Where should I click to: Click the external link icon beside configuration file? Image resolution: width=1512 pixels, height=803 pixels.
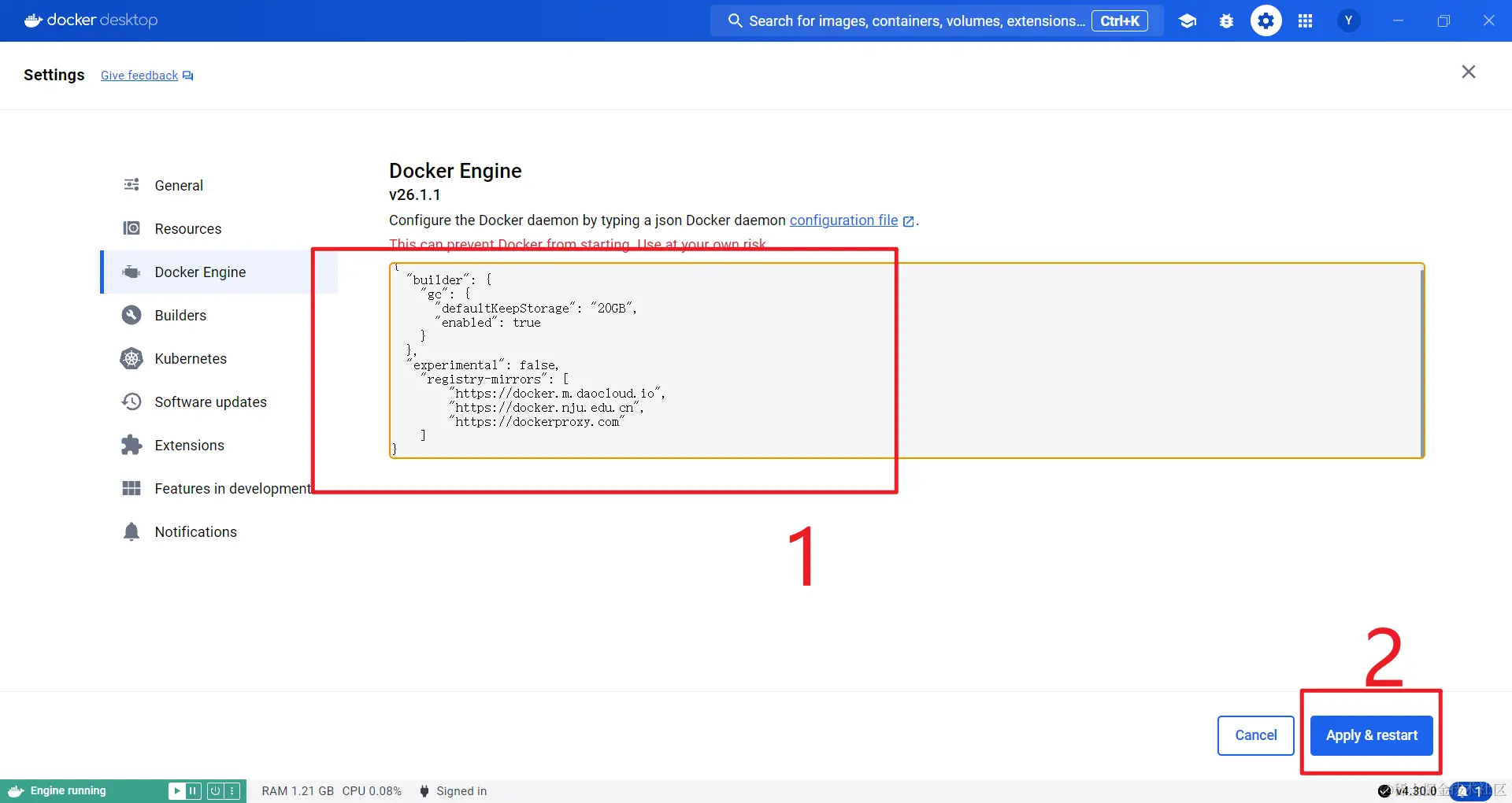(x=909, y=221)
